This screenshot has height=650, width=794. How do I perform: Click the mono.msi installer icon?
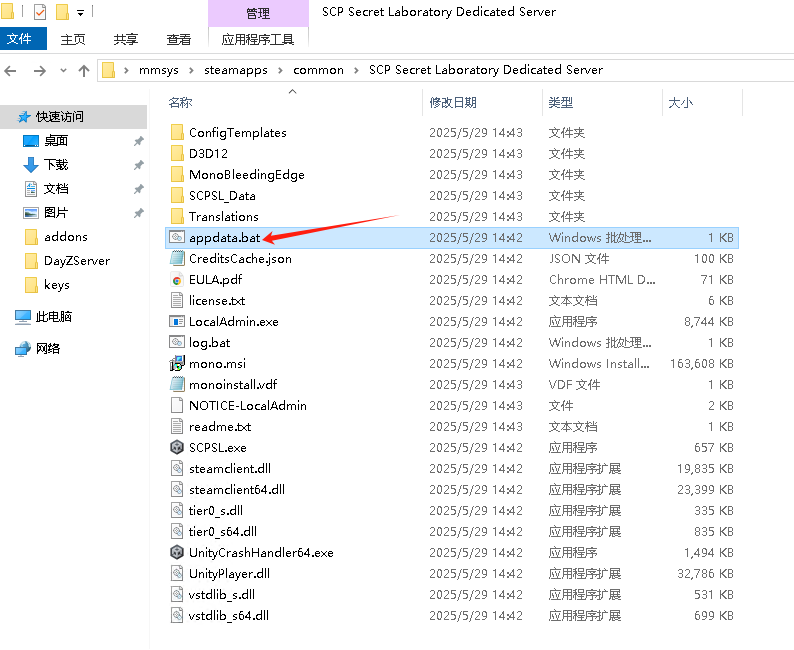click(x=177, y=363)
